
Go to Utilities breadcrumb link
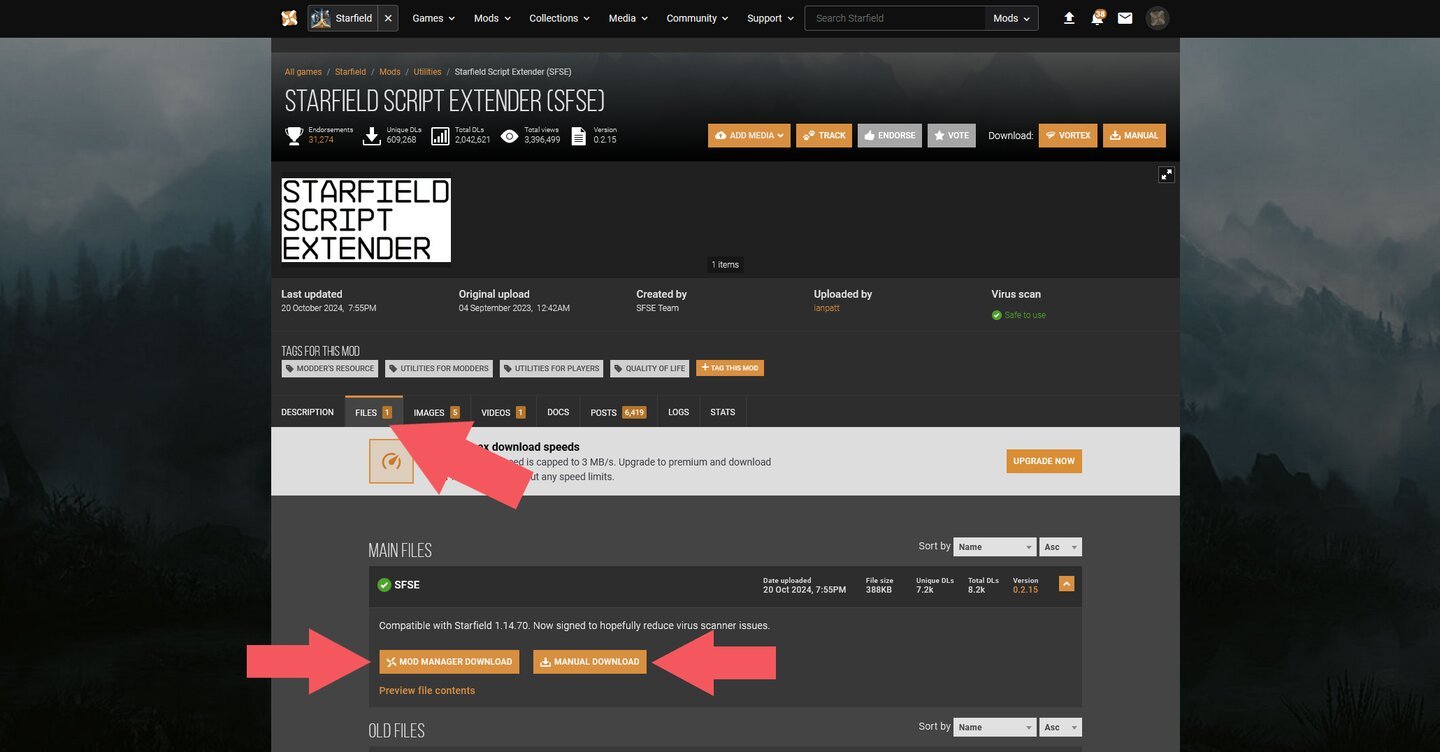427,72
